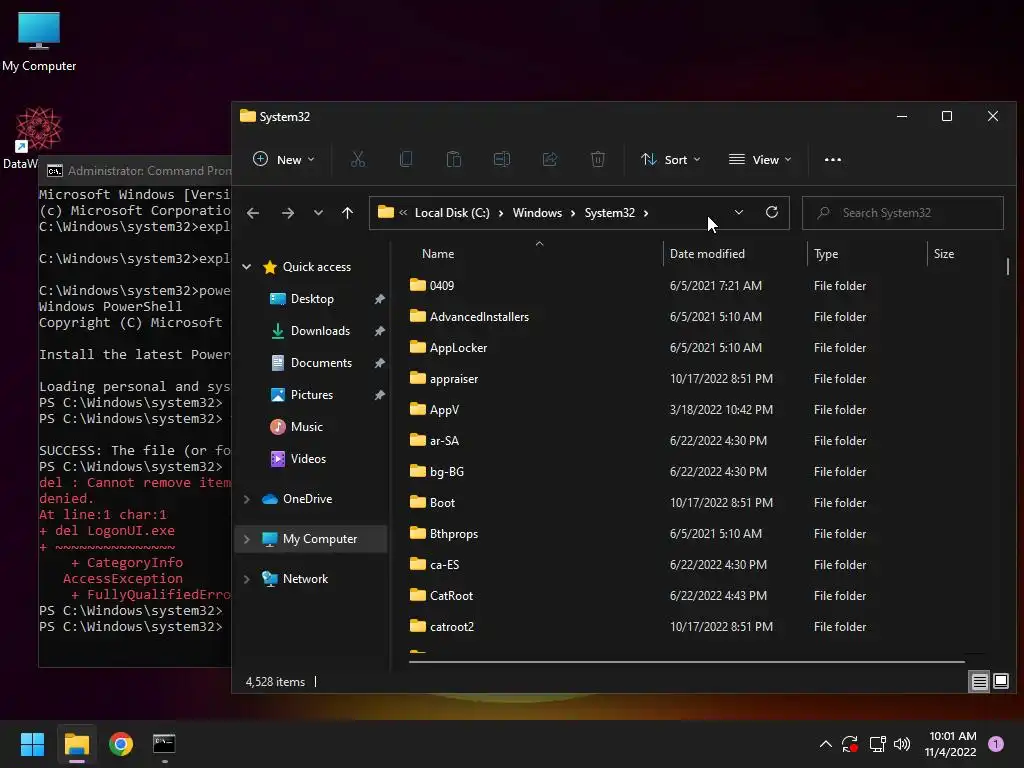
Task: Click the address bar folder icon
Action: tap(386, 212)
